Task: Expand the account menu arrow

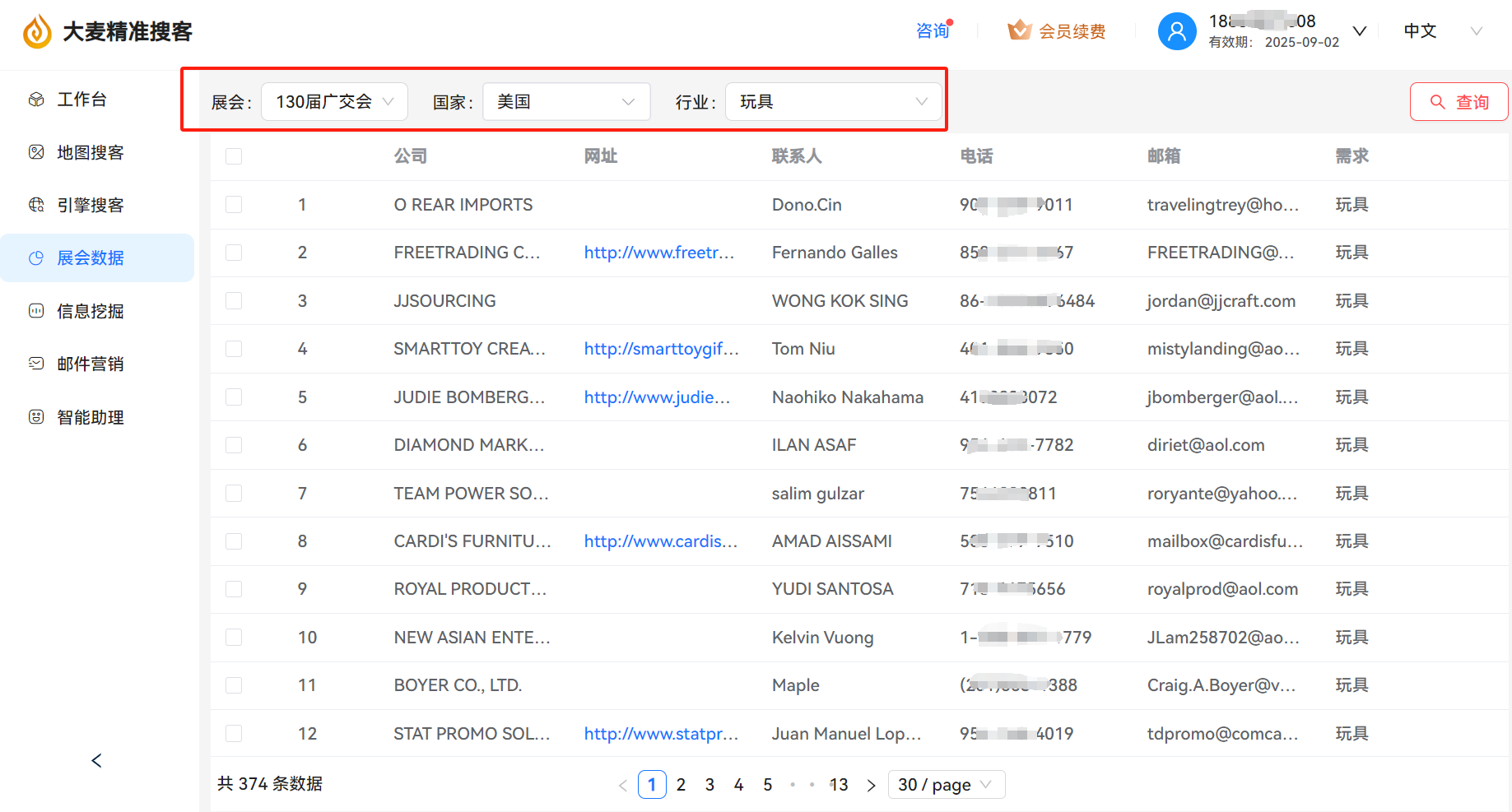Action: [x=1360, y=31]
